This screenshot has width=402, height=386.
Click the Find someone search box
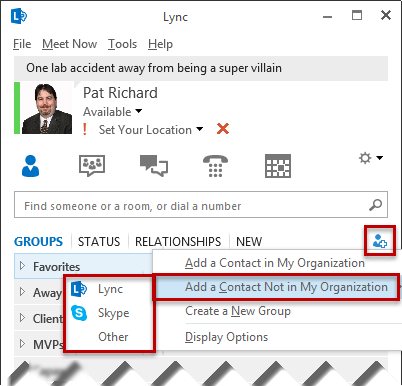coord(201,205)
